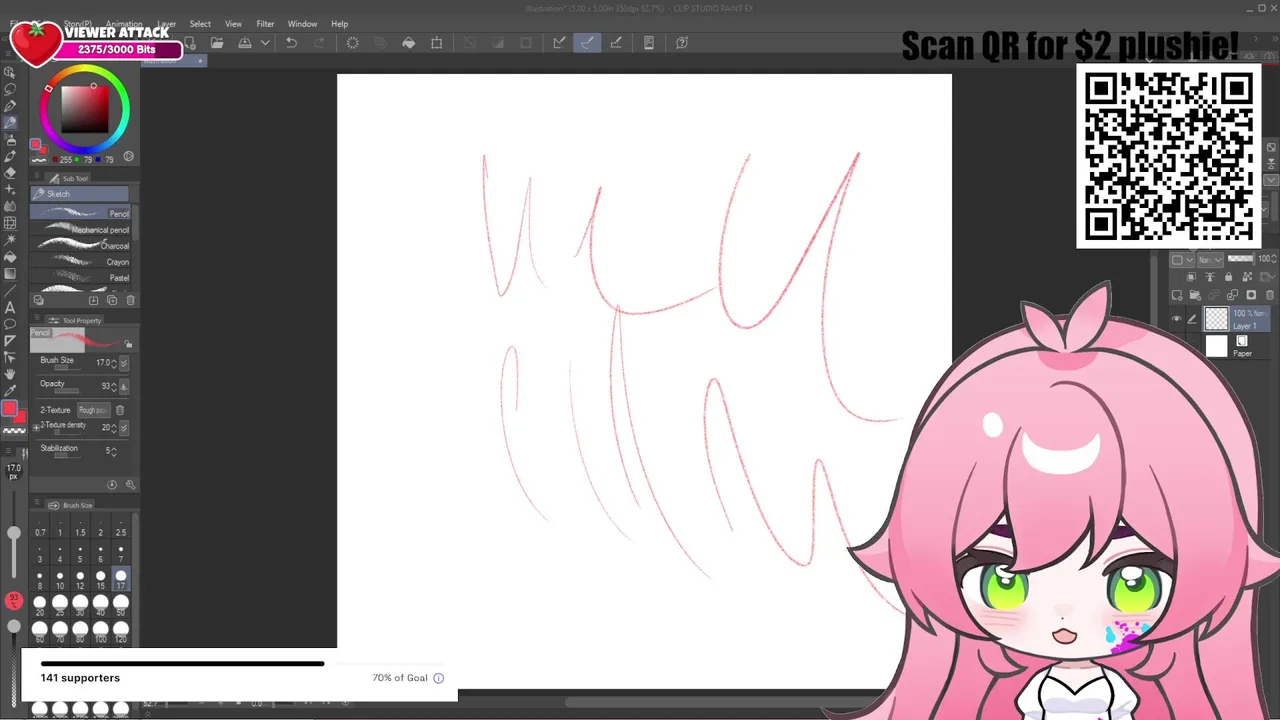Screen dimensions: 1280x720
Task: Toggle the Pencil tool property lock
Action: pyautogui.click(x=128, y=344)
